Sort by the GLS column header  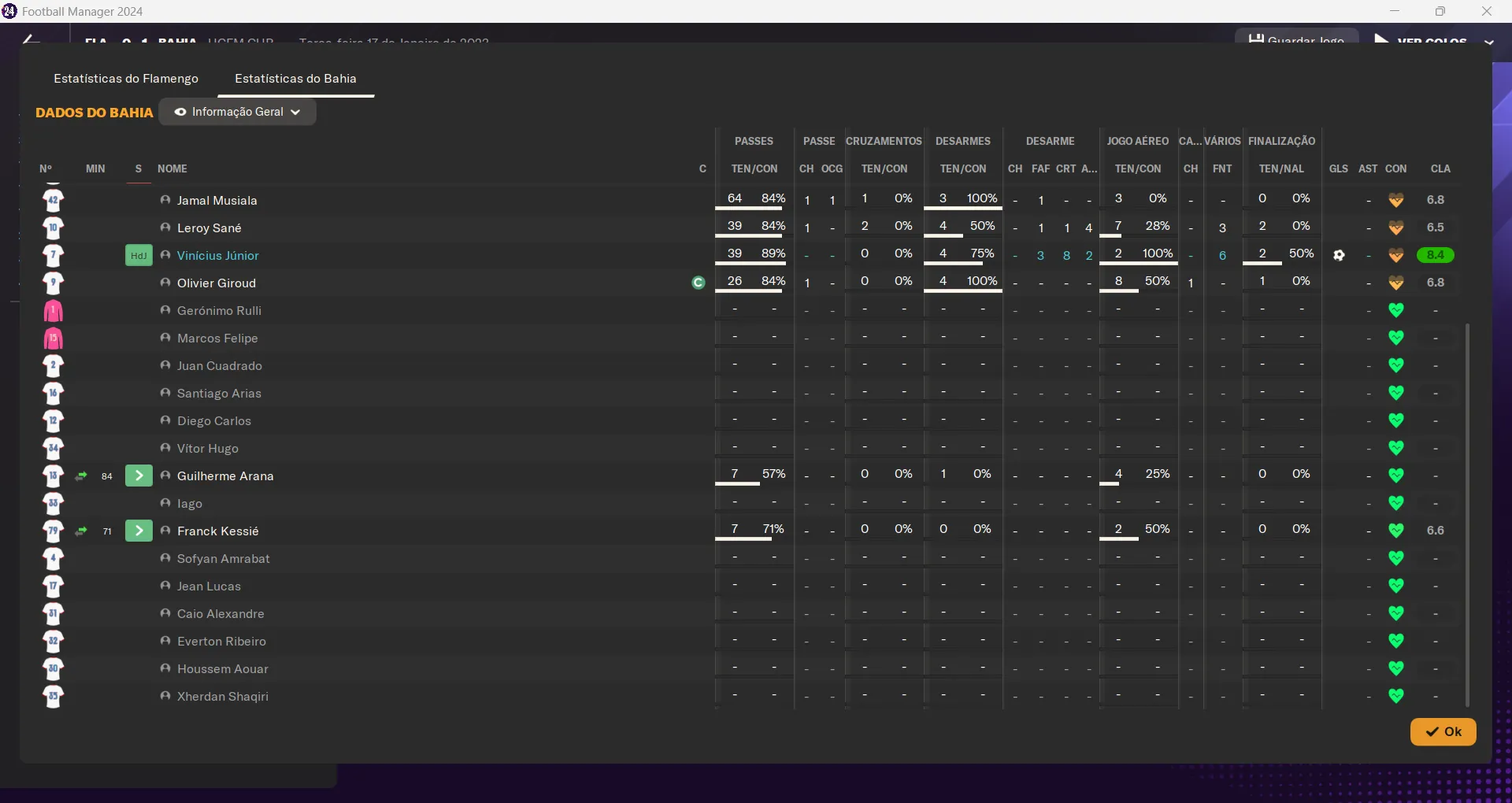[x=1339, y=169]
